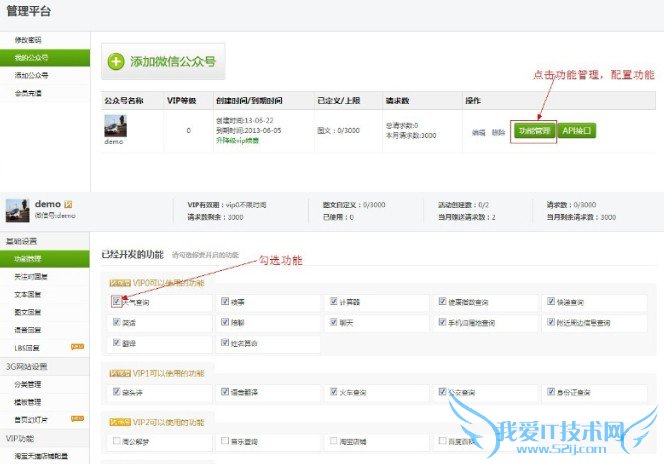Toggle the 快递查询 checkbox
Image resolution: width=664 pixels, height=464 pixels.
(551, 301)
